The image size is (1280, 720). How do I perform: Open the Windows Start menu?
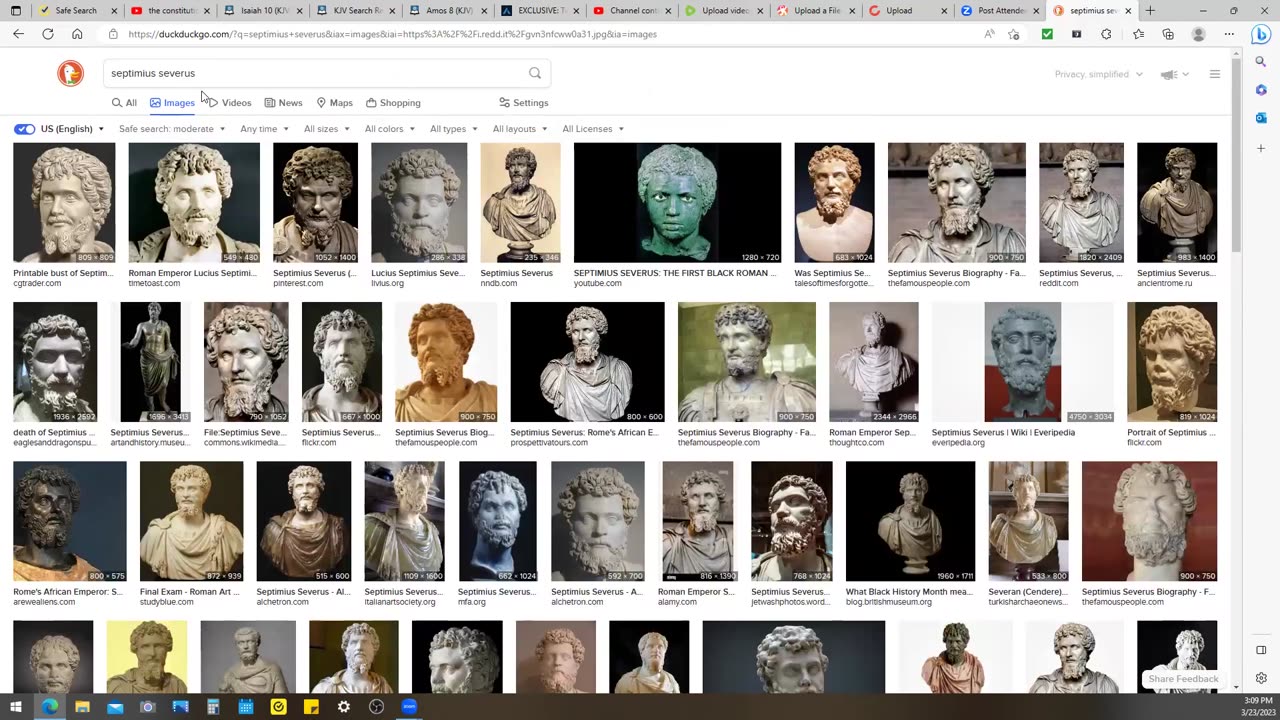click(16, 707)
